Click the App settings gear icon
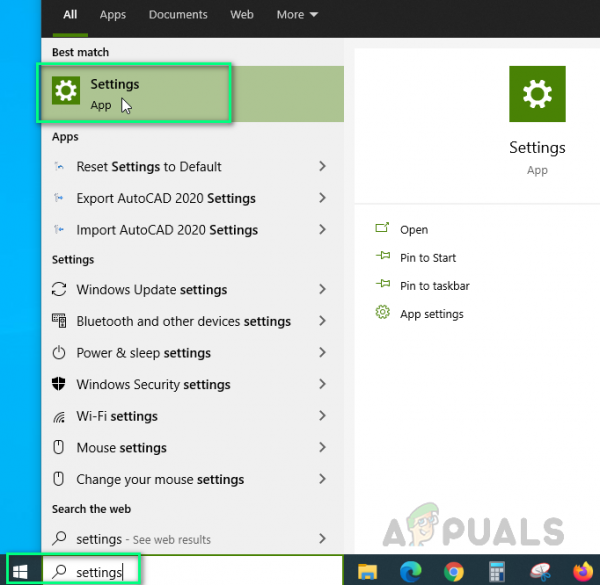 coord(382,312)
